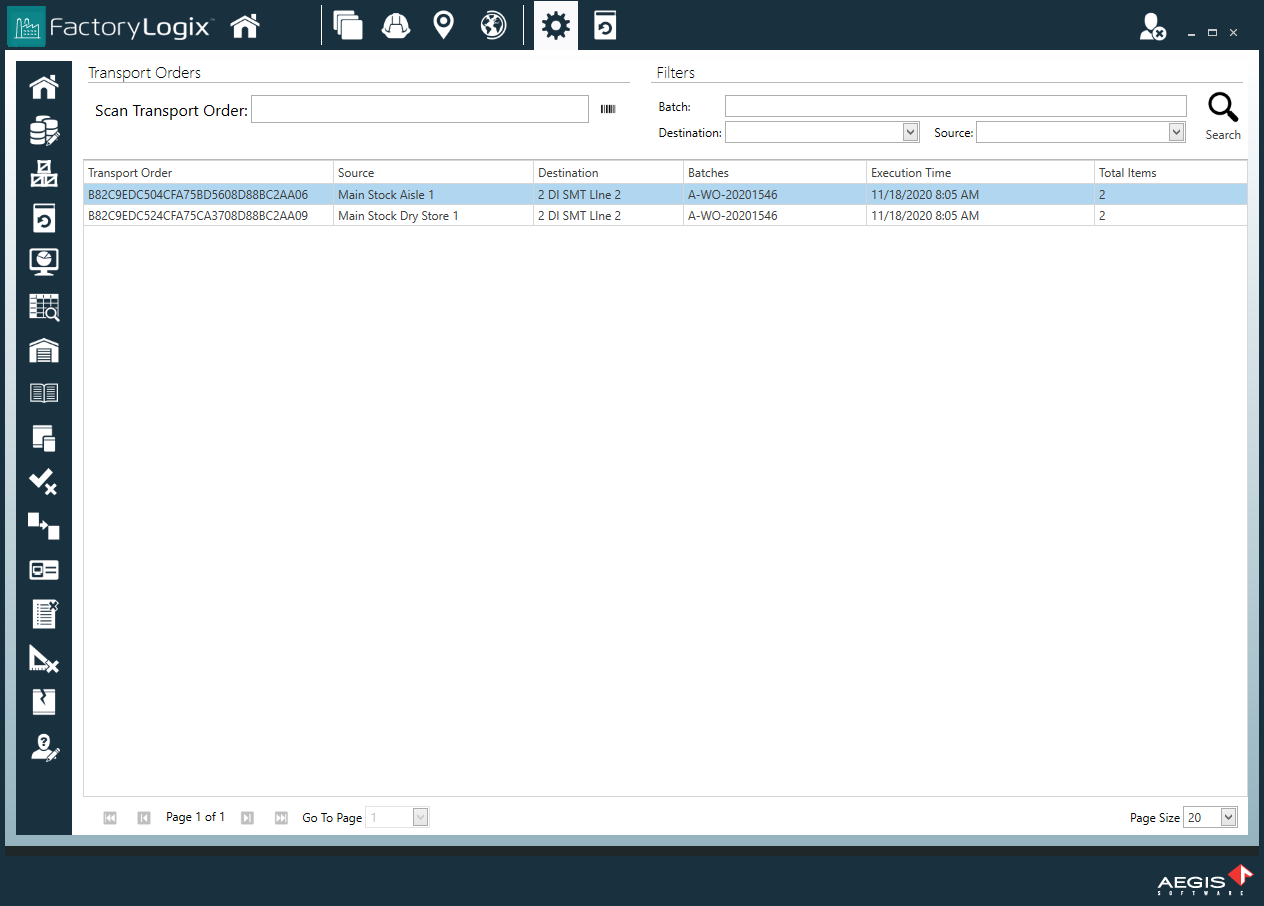1264x906 pixels.
Task: Click the hard hat icon in top bar
Action: [x=396, y=26]
